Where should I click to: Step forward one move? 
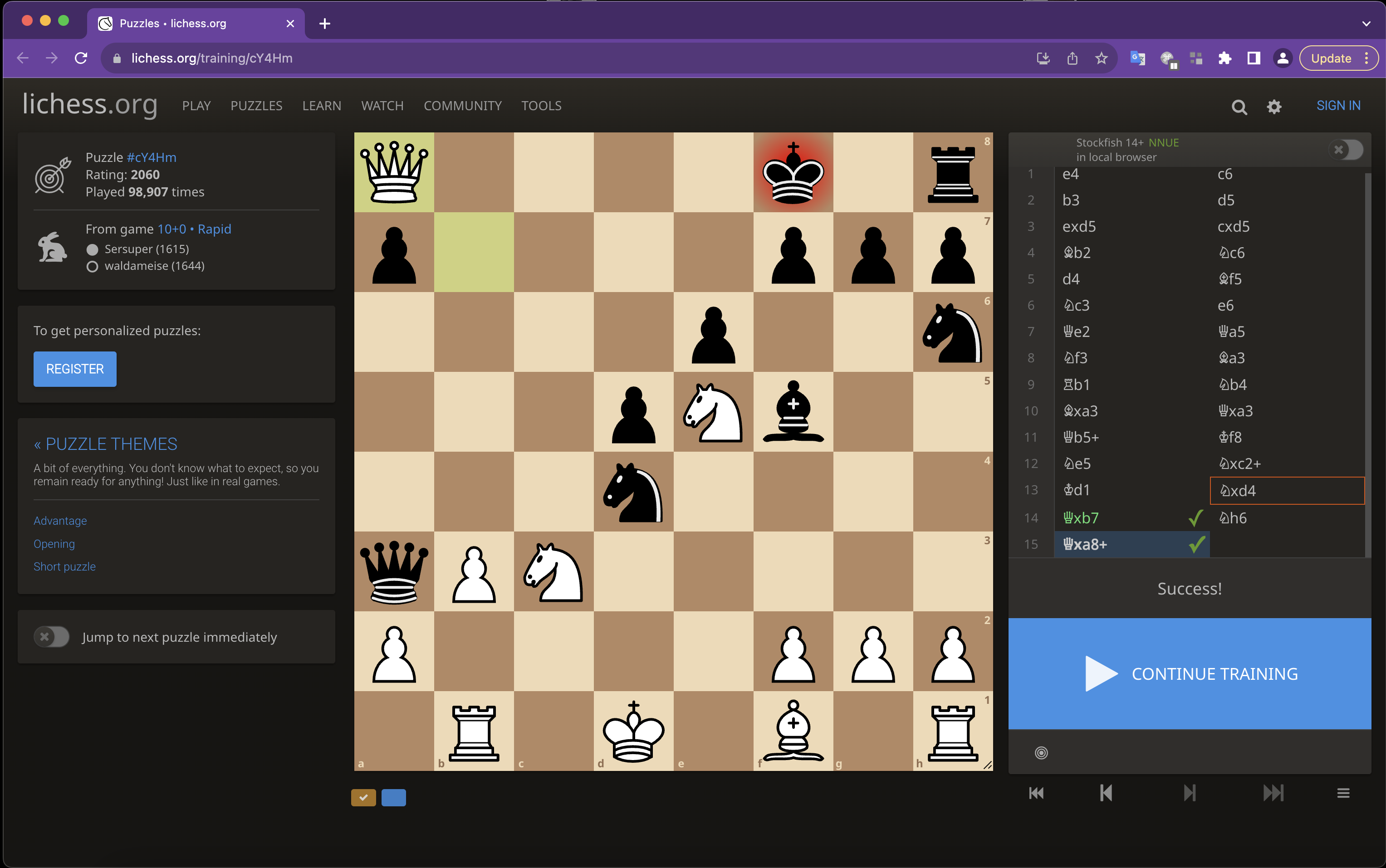(1189, 793)
